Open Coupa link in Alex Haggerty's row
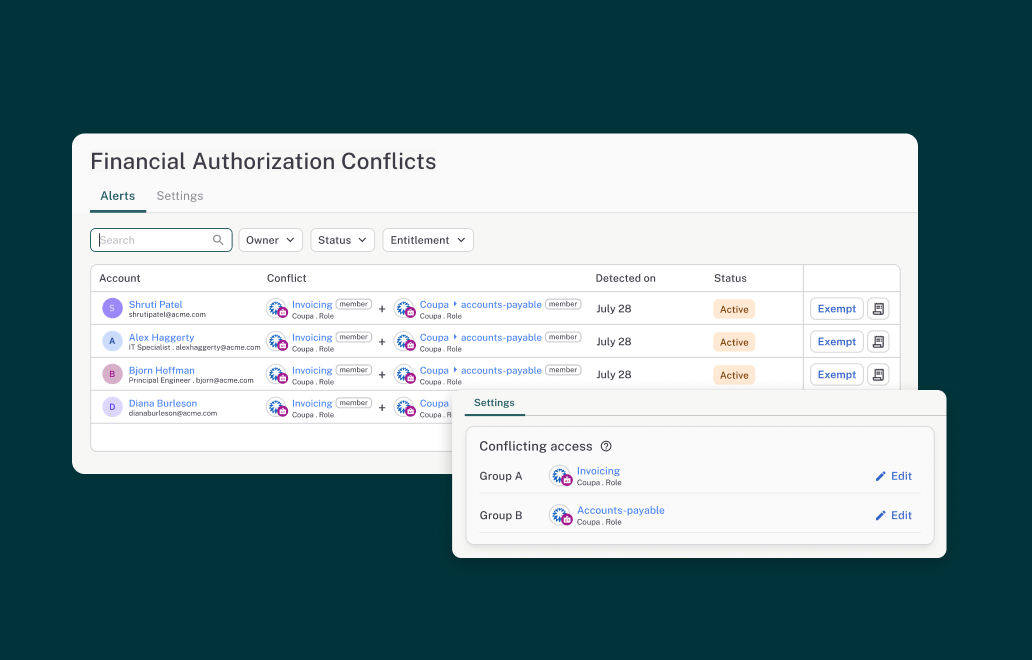 pos(434,338)
